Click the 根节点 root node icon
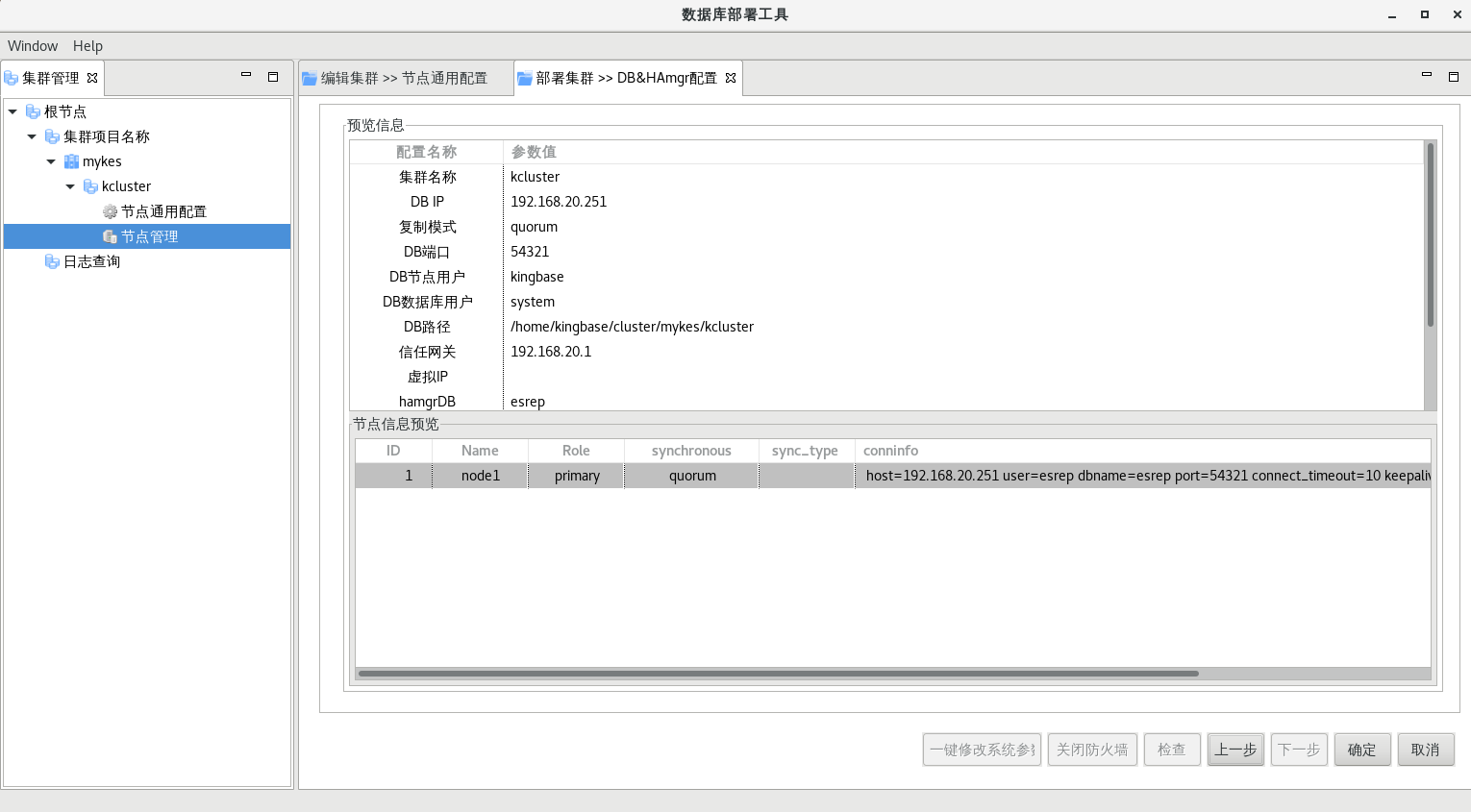 point(33,111)
